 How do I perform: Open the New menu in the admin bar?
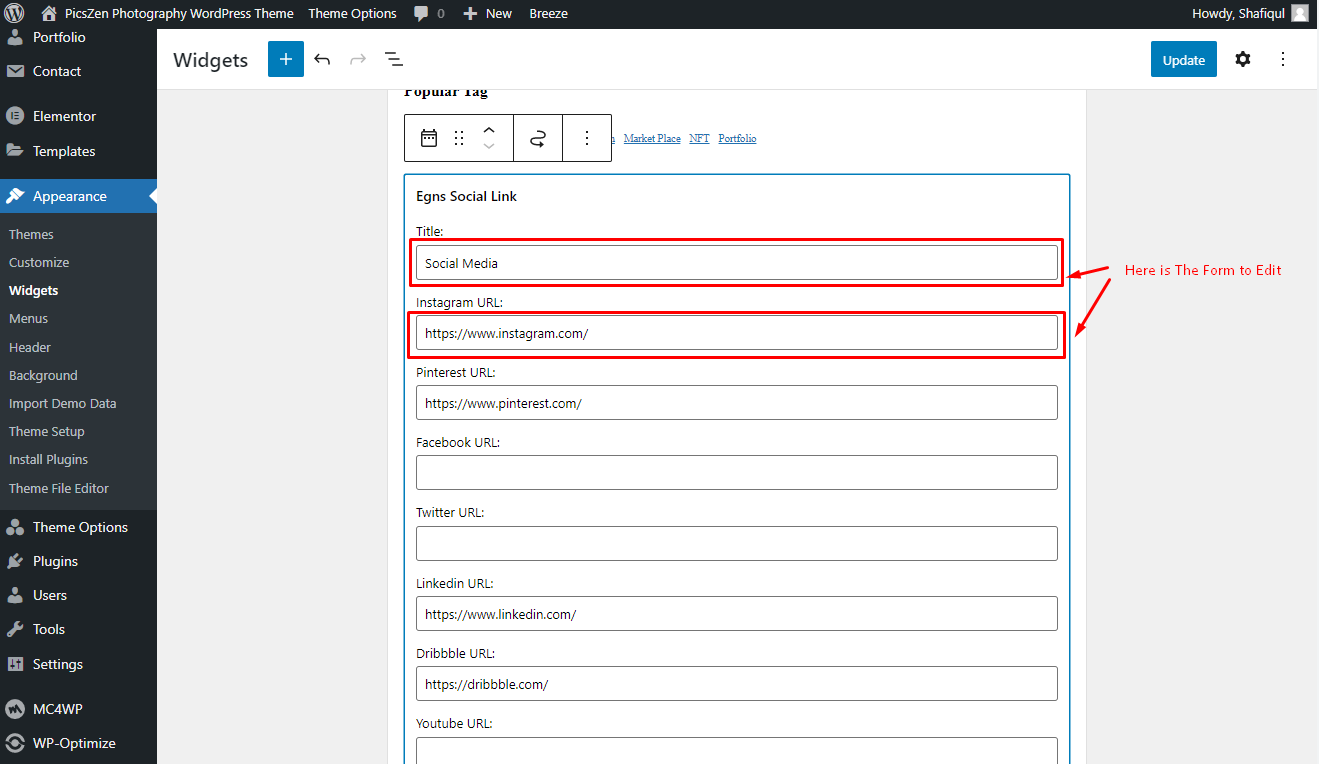(x=488, y=13)
